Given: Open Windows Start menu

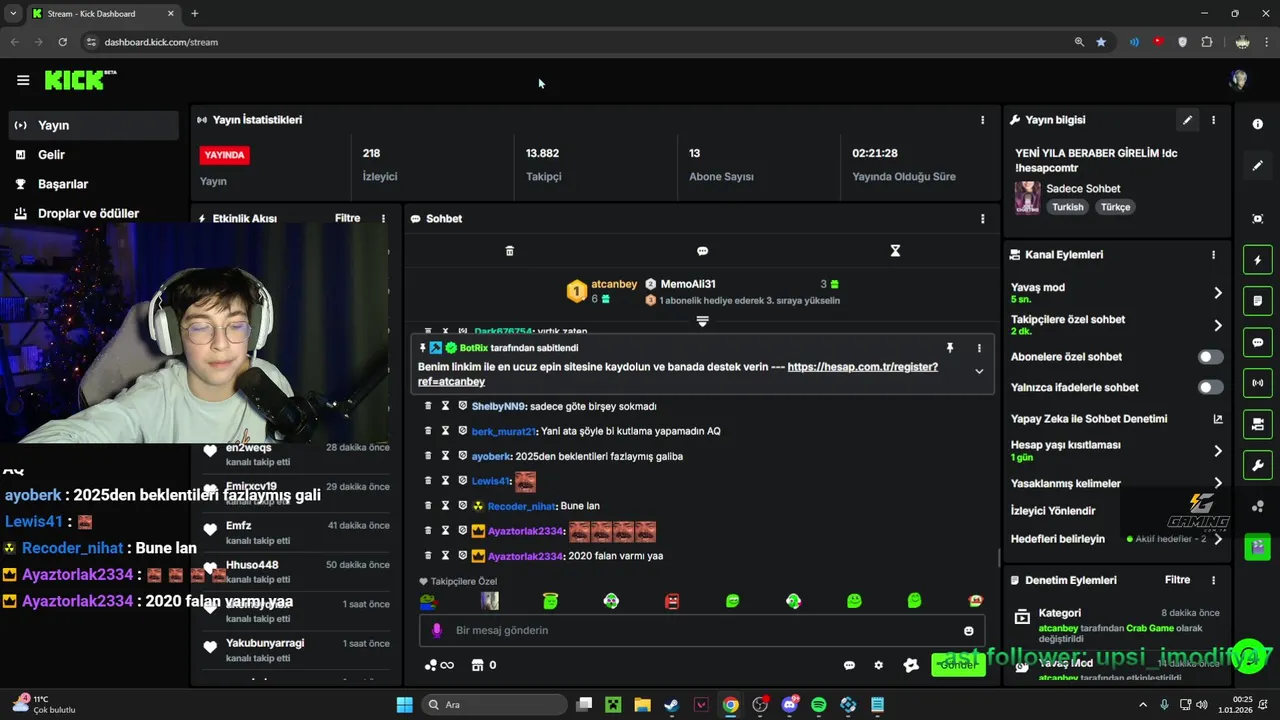Looking at the screenshot, I should pyautogui.click(x=404, y=705).
